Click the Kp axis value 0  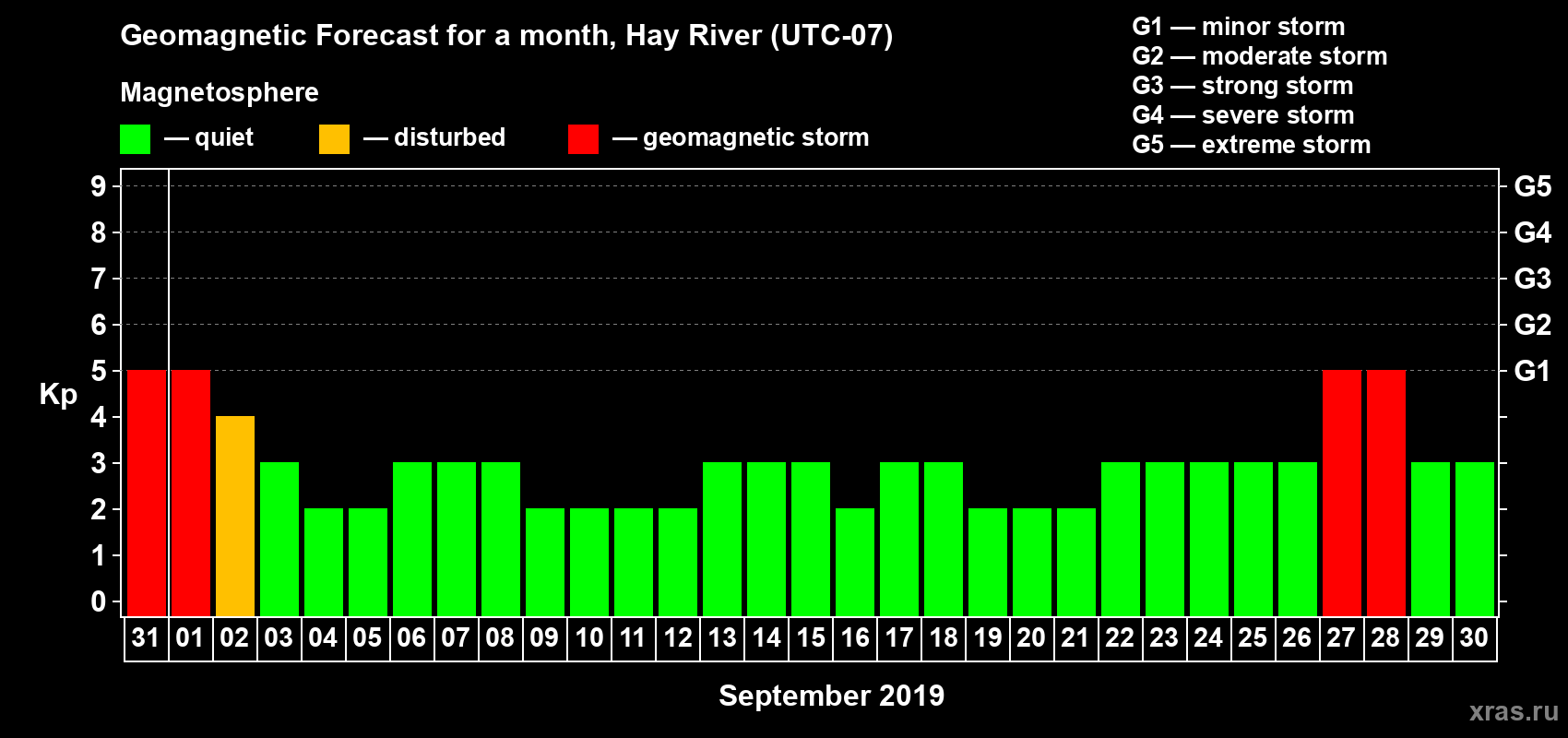tap(99, 601)
